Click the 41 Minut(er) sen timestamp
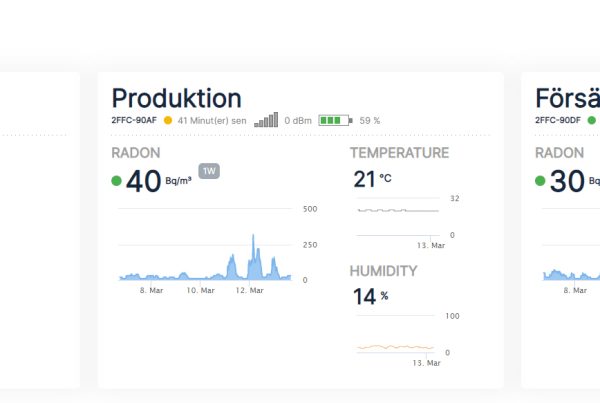Image resolution: width=600 pixels, height=403 pixels. click(x=212, y=121)
